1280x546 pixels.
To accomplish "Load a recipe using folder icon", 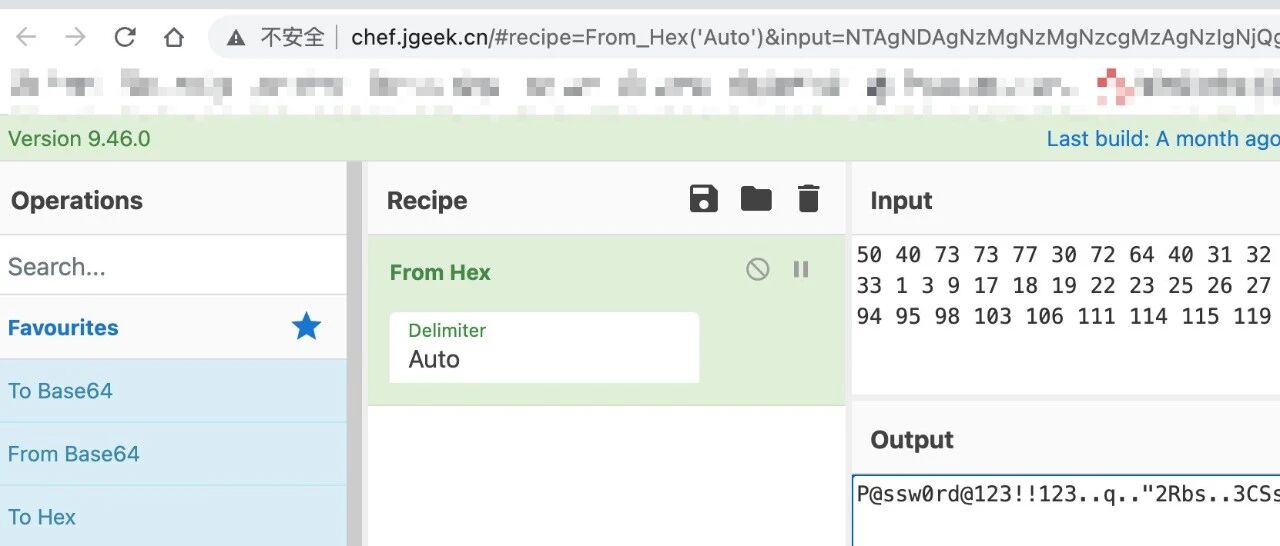I will 756,199.
